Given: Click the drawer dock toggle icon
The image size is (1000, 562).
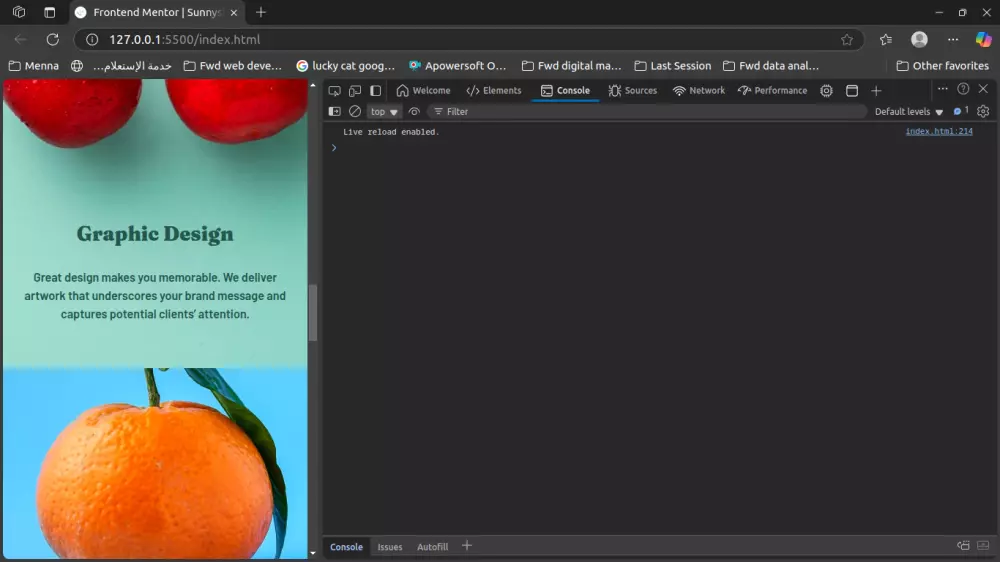Looking at the screenshot, I should pyautogui.click(x=963, y=545).
